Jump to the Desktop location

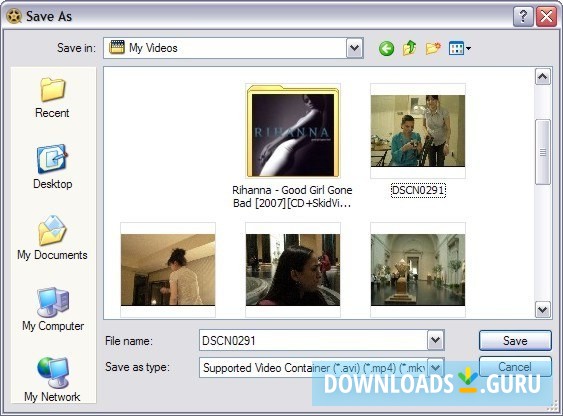click(52, 167)
